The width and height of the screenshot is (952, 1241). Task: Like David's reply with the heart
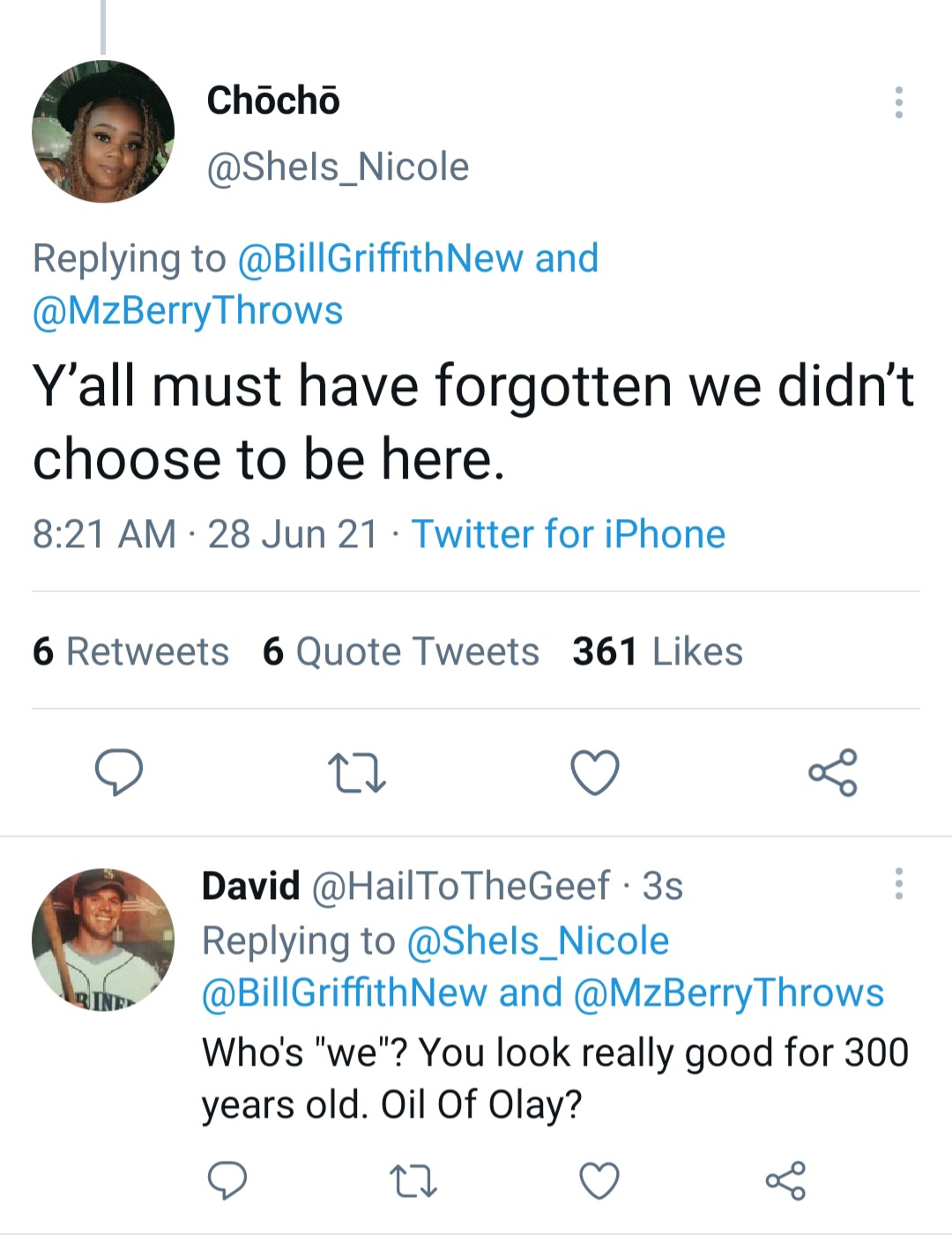click(x=599, y=1181)
